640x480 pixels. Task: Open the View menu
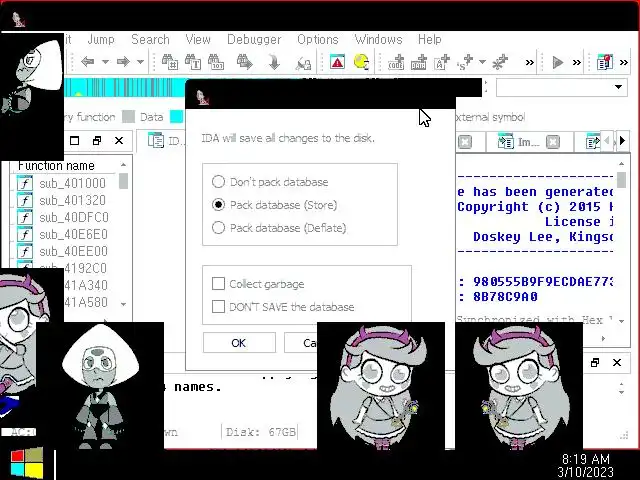tap(198, 39)
